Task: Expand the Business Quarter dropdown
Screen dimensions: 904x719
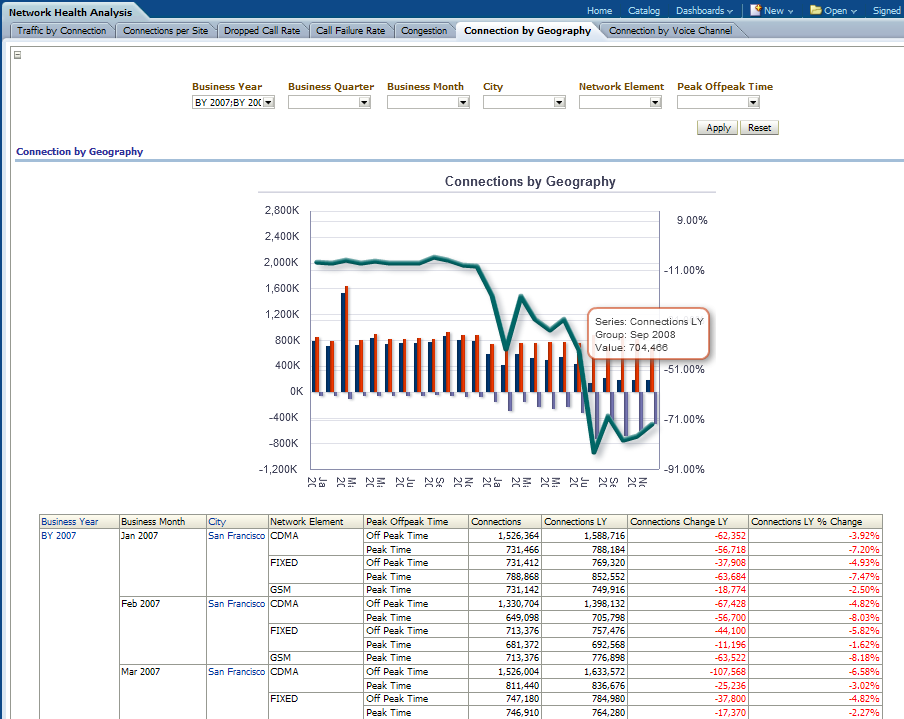Action: (x=364, y=102)
